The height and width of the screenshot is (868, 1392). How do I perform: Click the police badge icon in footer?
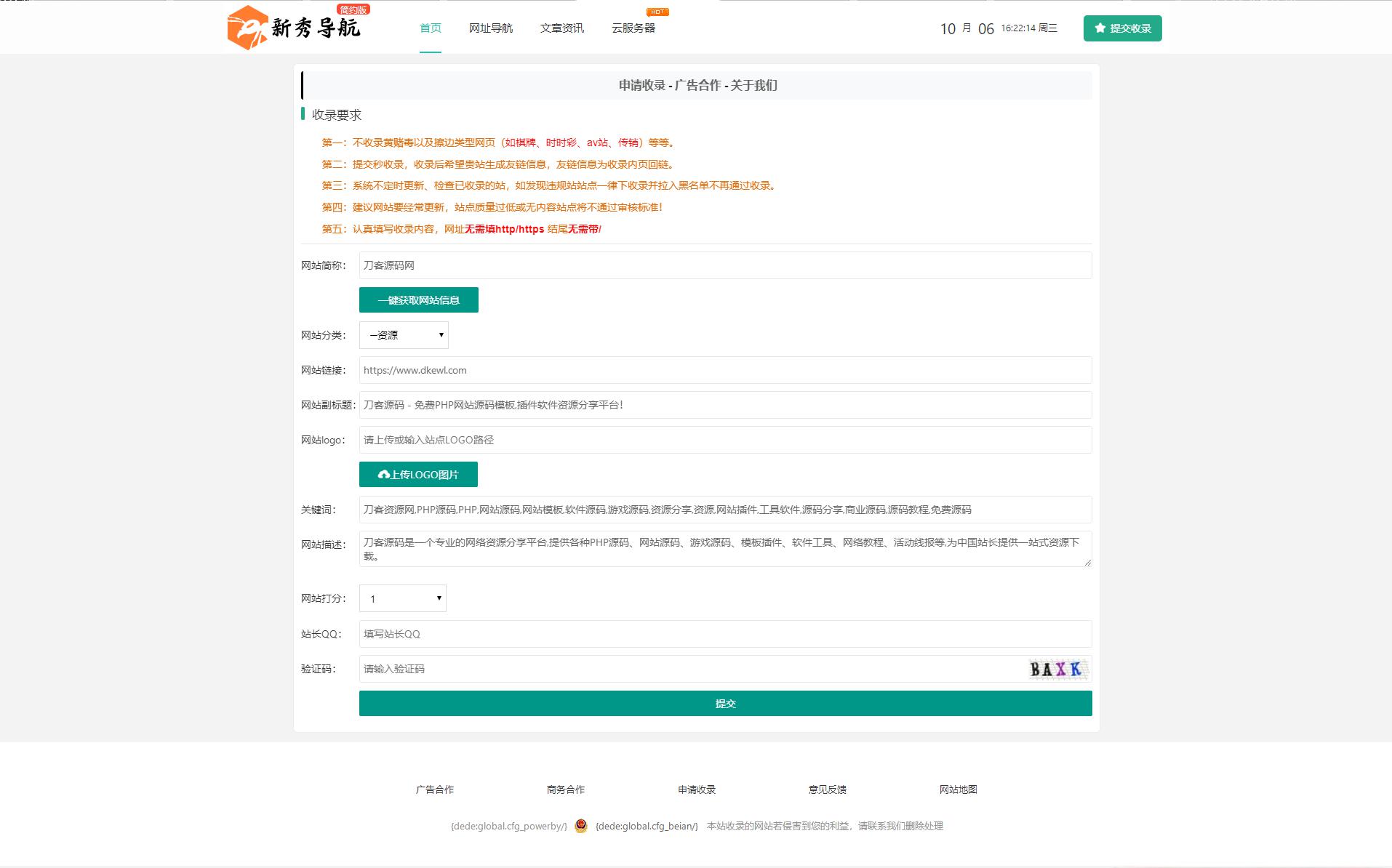581,826
